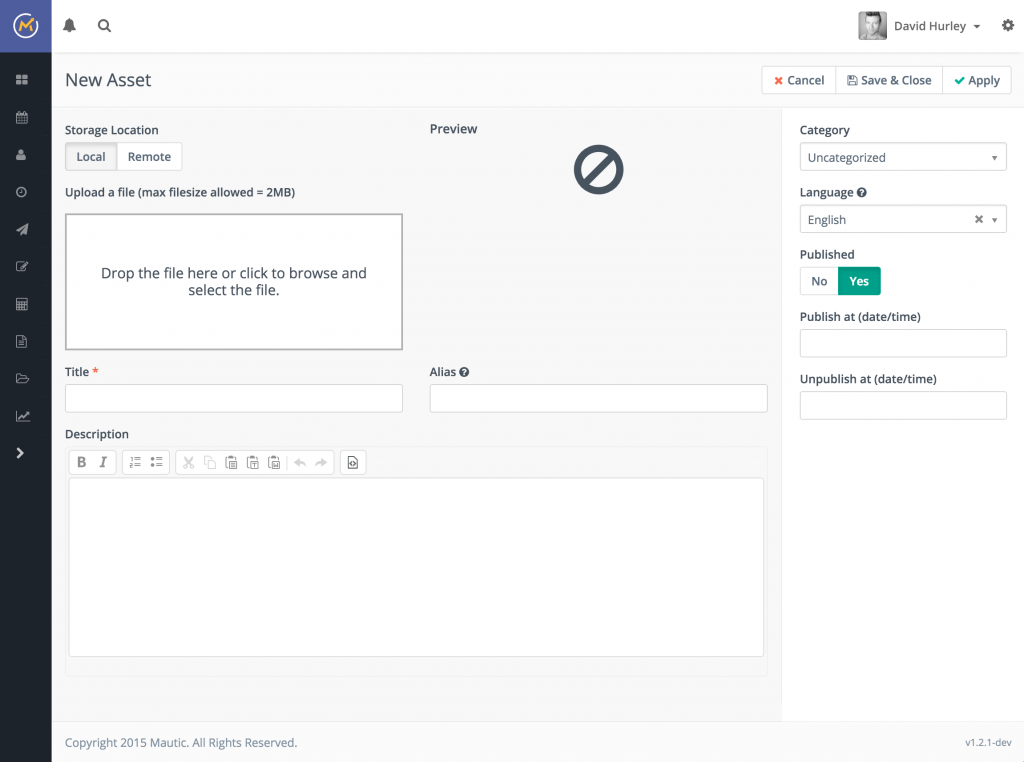Open the clock sidebar icon

click(x=21, y=192)
